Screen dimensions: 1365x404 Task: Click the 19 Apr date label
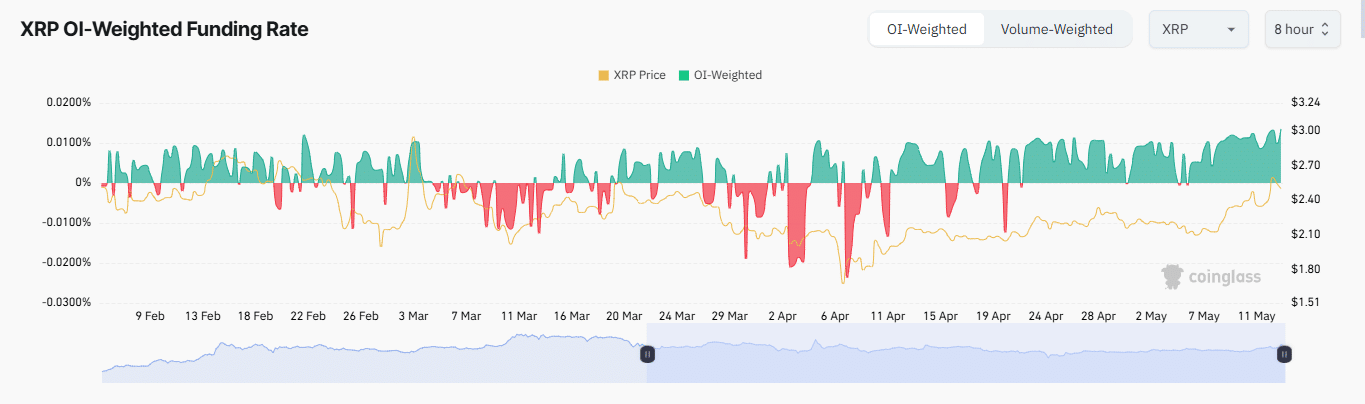pyautogui.click(x=993, y=316)
